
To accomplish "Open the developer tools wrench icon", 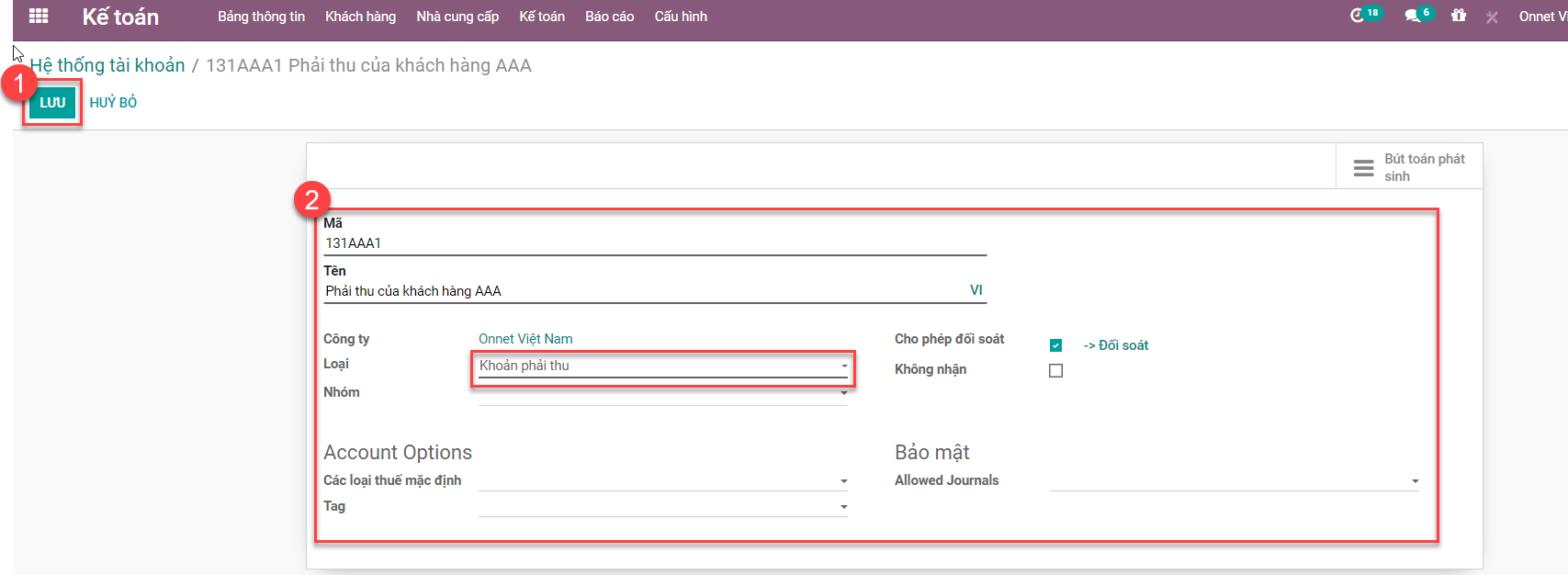I will point(1492,17).
